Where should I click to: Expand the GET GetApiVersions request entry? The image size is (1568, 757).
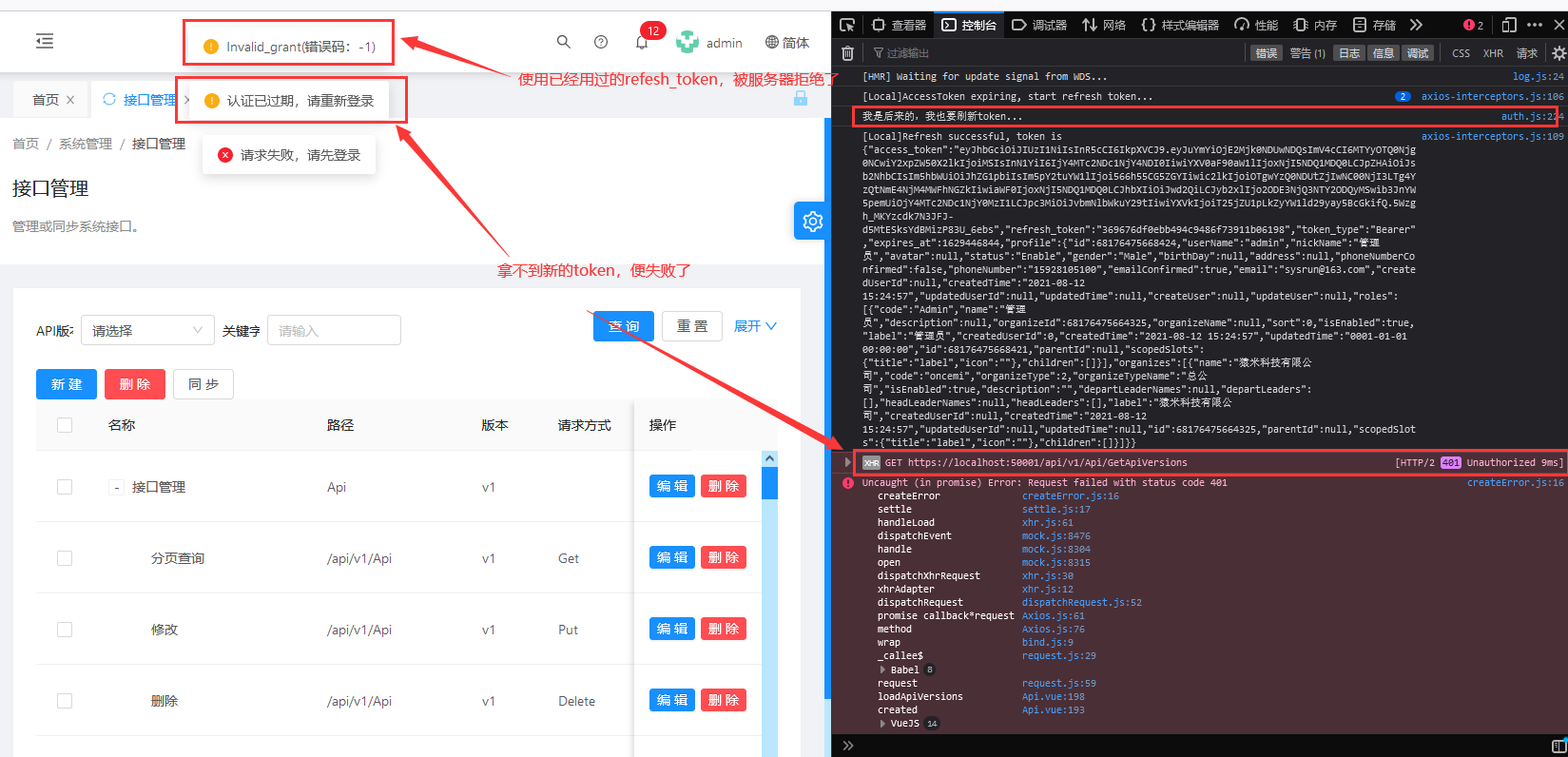click(848, 462)
